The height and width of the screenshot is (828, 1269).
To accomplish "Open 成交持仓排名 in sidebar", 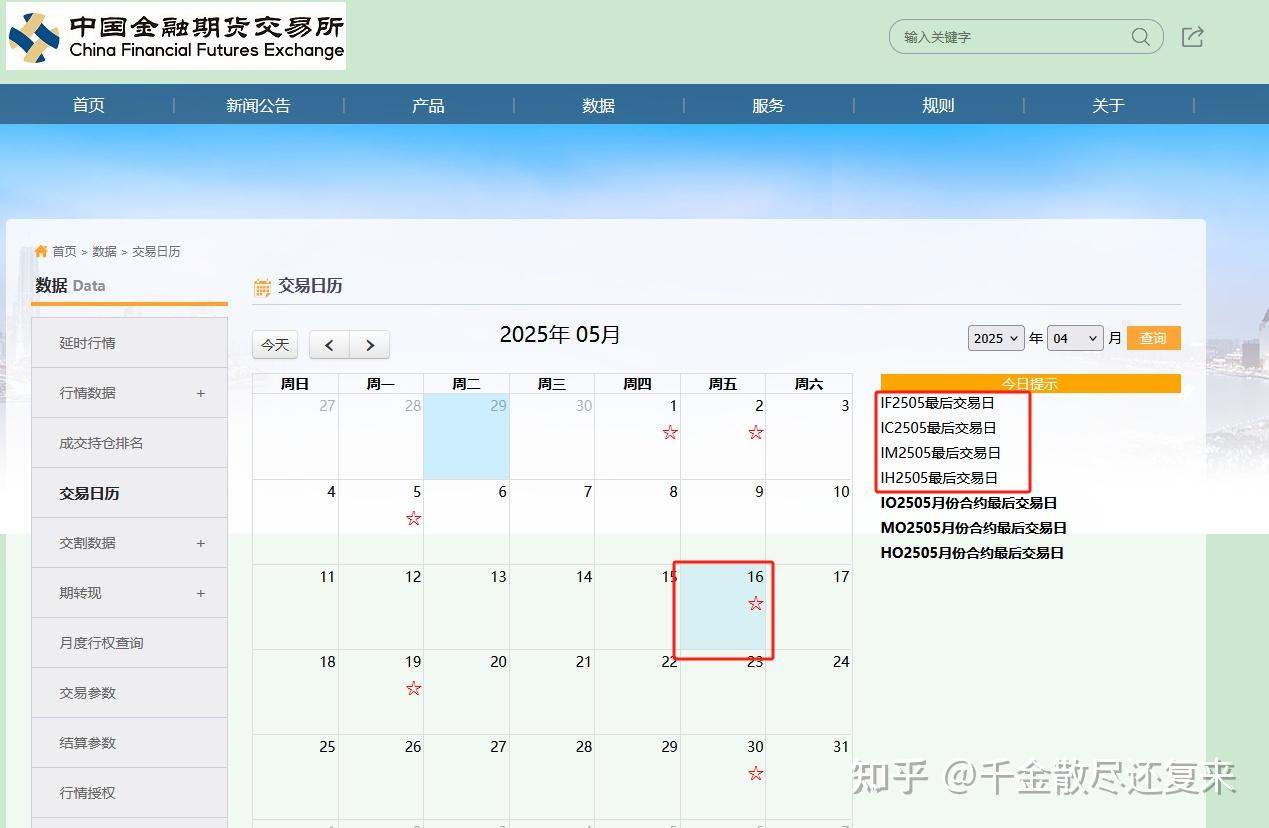I will coord(129,443).
